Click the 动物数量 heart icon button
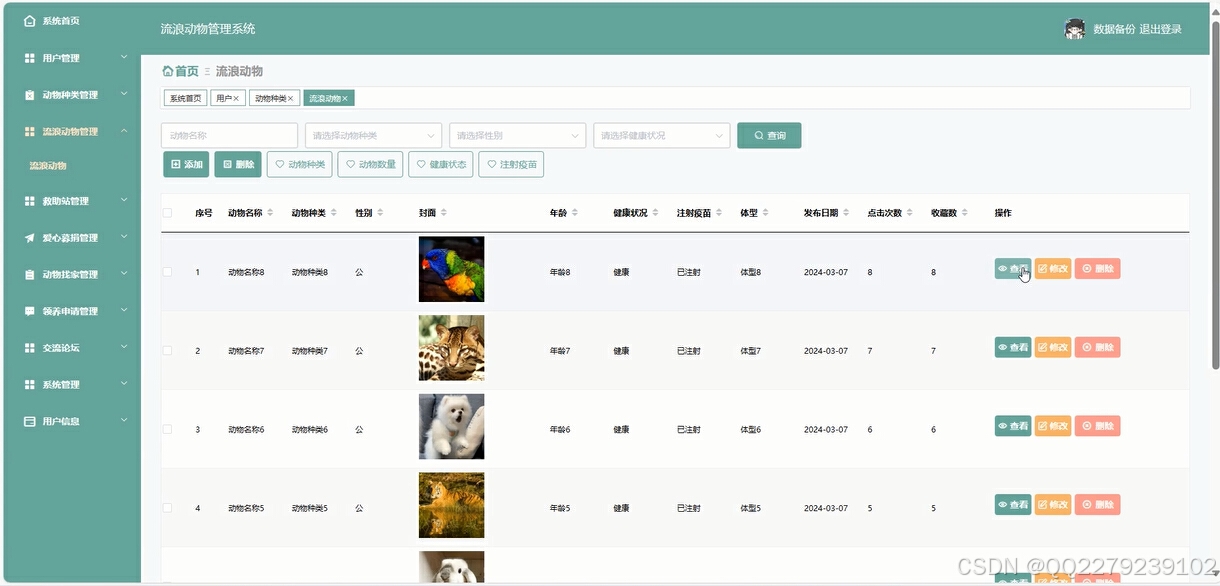The image size is (1220, 586). coord(348,164)
